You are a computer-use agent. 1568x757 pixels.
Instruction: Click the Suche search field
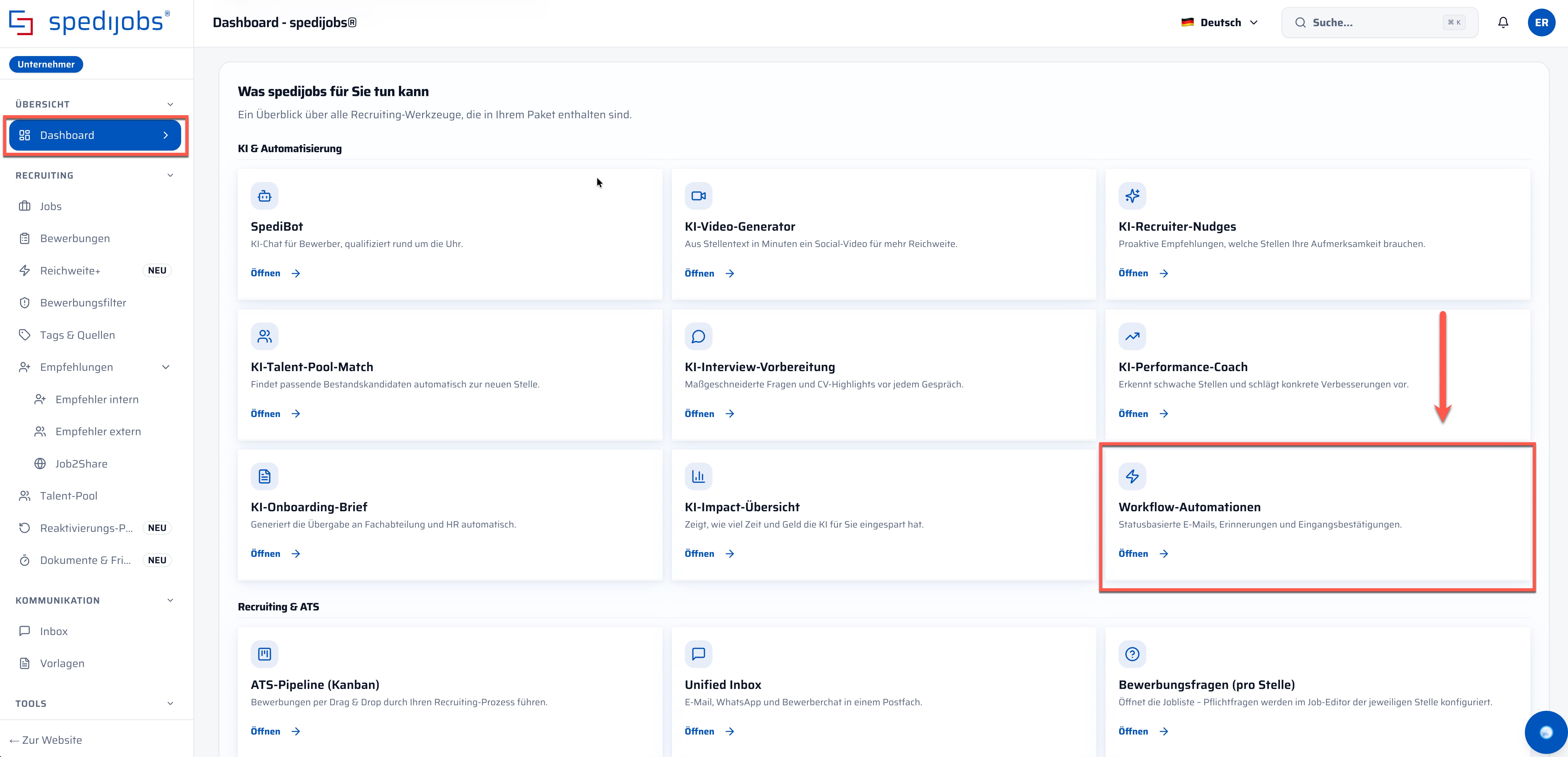point(1379,22)
